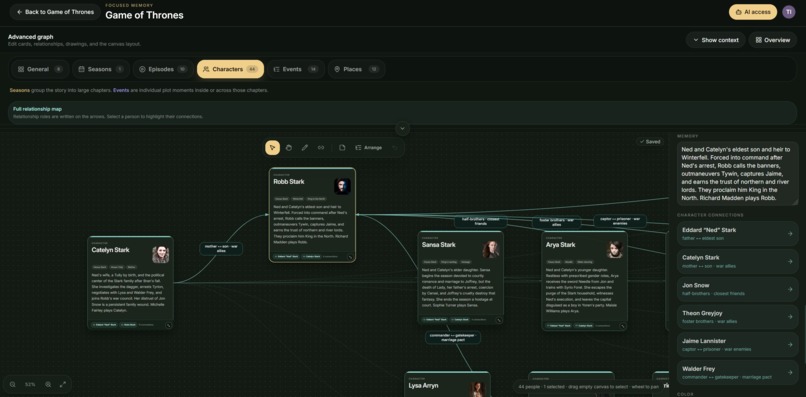The width and height of the screenshot is (806, 397).
Task: Click the Saved status indicator
Action: coord(650,141)
